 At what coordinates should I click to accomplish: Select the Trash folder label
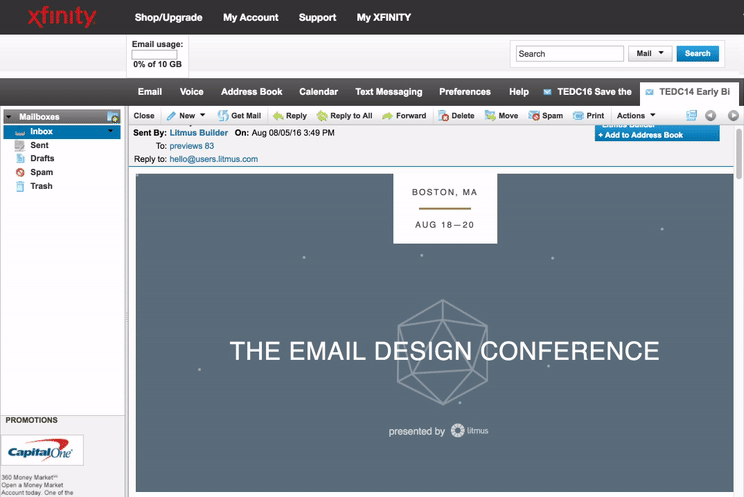pyautogui.click(x=41, y=186)
